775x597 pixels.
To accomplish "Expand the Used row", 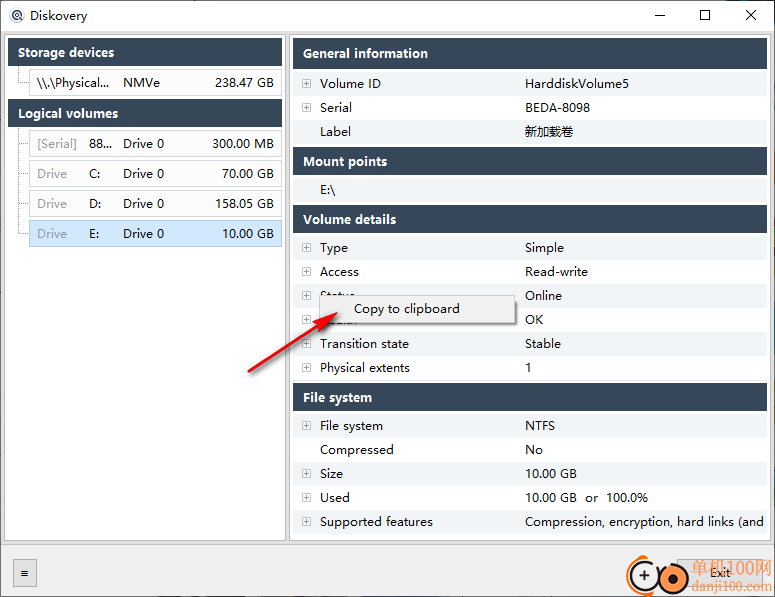I will tap(306, 498).
